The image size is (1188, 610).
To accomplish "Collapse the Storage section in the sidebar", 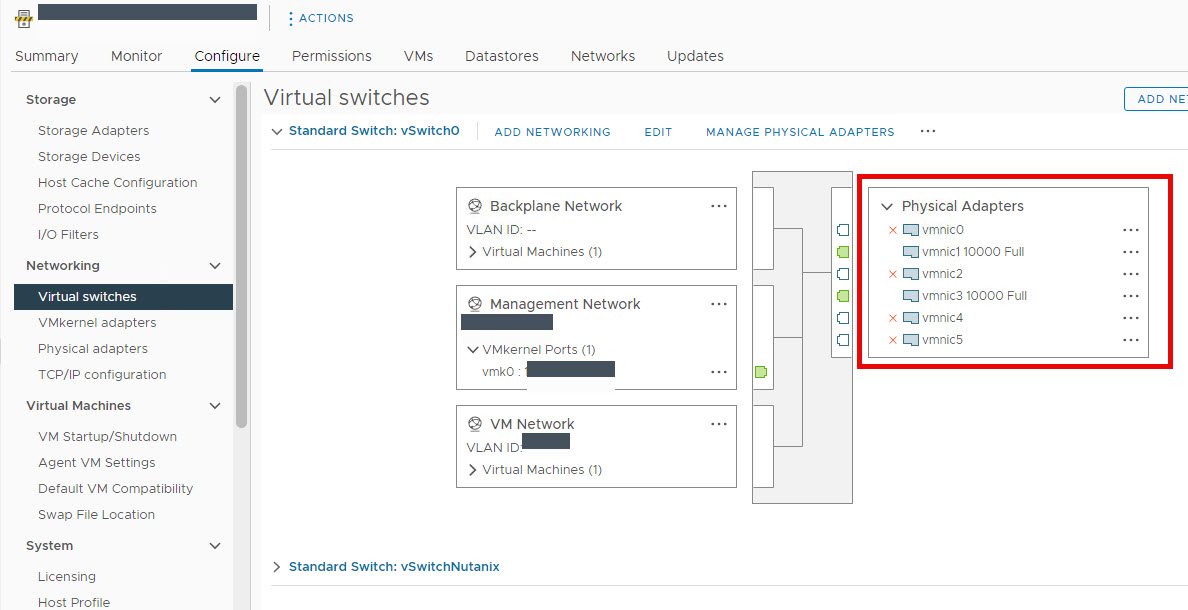I will click(x=215, y=99).
